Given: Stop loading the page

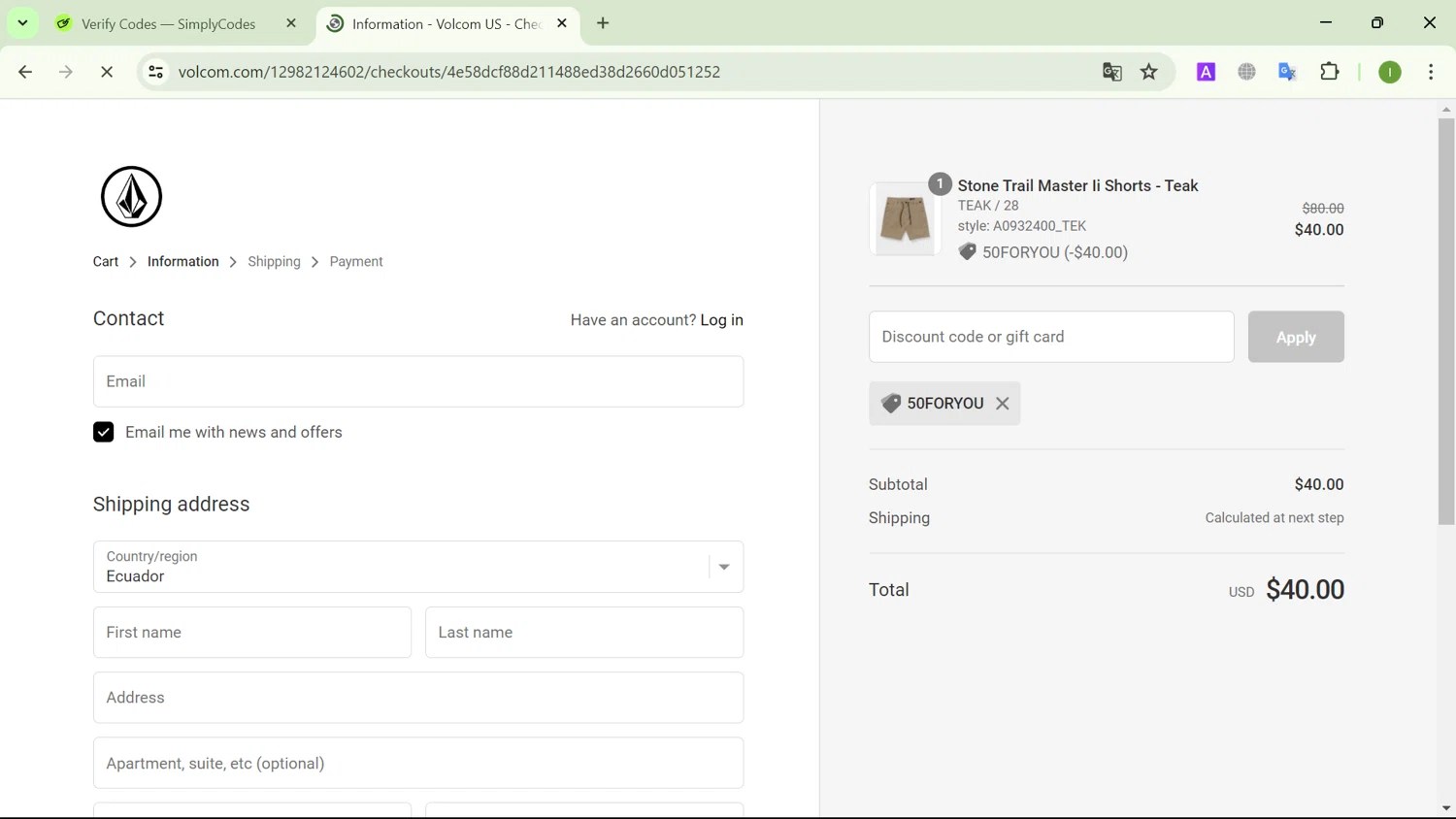Looking at the screenshot, I should tap(107, 72).
